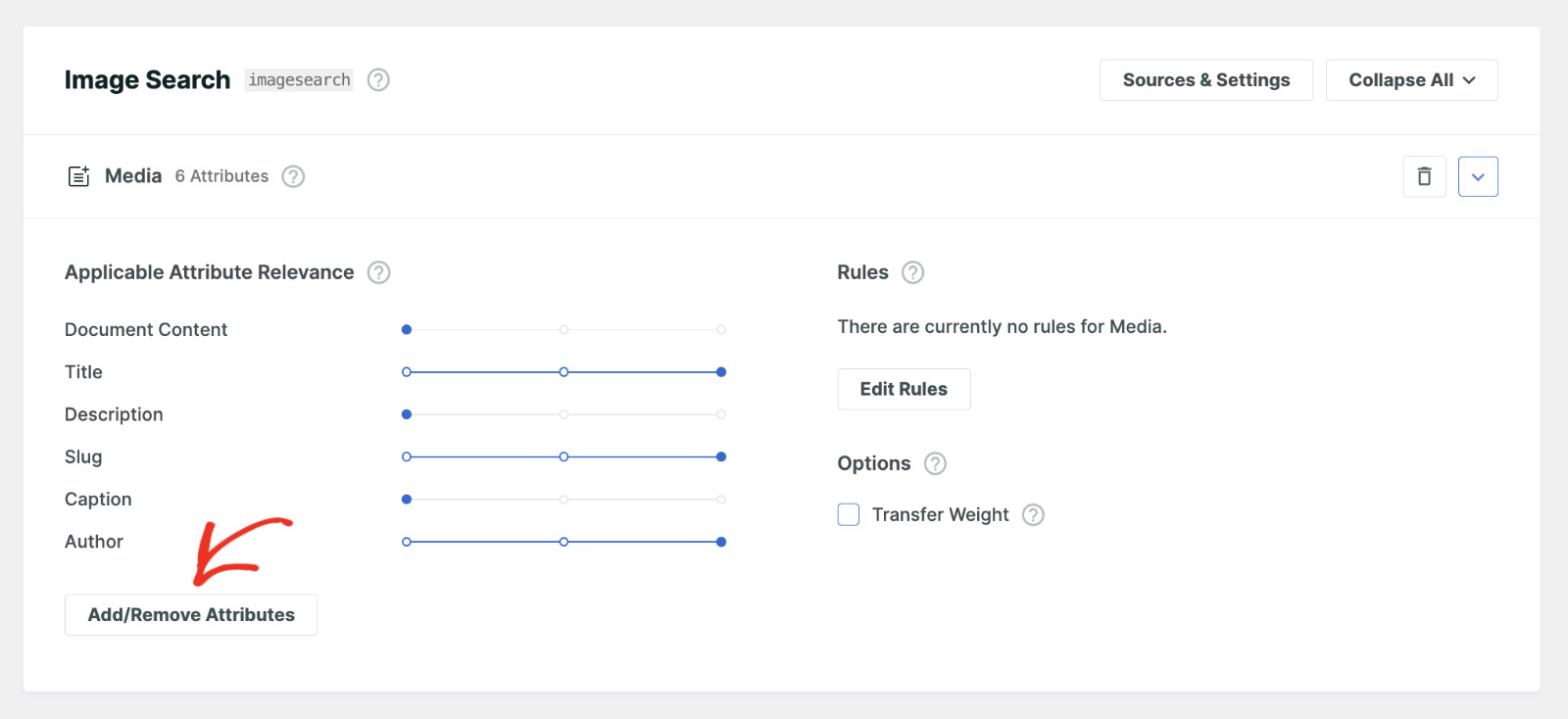
Task: Open Sources & Settings
Action: click(1205, 80)
